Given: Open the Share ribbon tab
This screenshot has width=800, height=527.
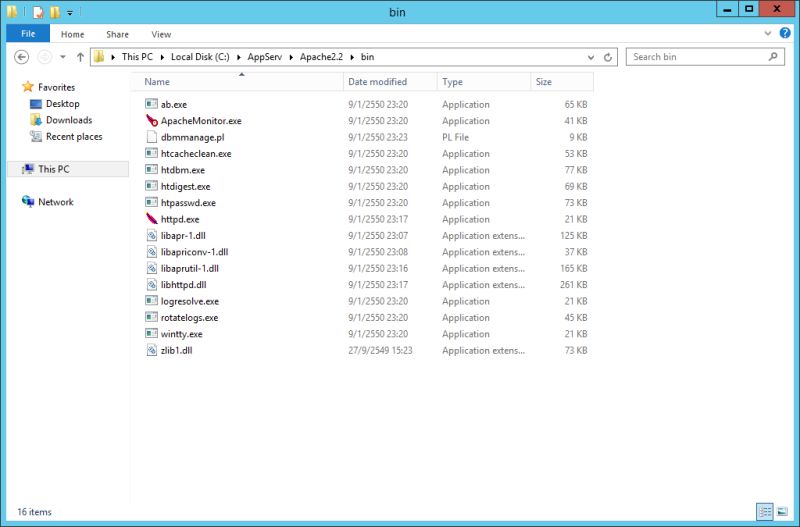Looking at the screenshot, I should [x=117, y=34].
